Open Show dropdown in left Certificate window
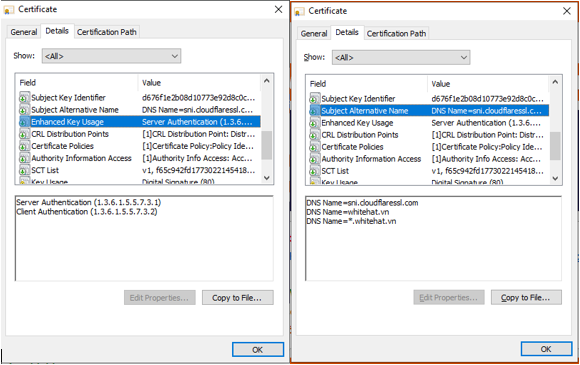 tap(111, 56)
